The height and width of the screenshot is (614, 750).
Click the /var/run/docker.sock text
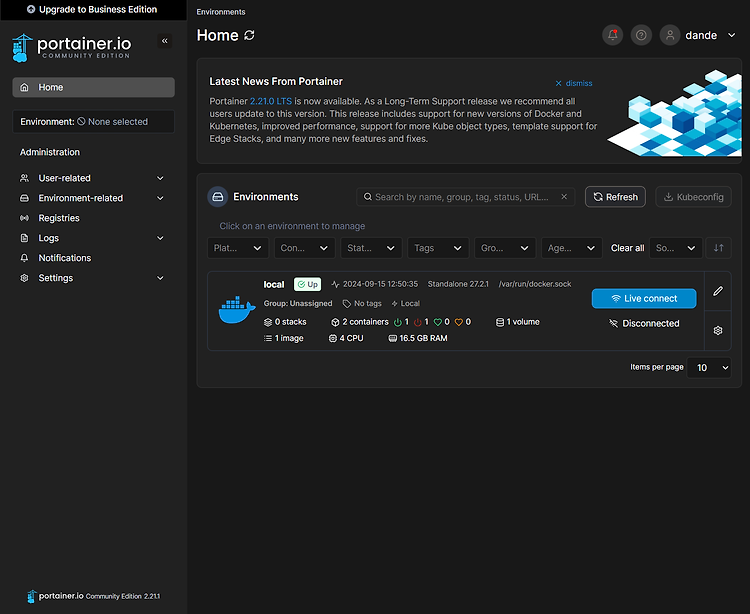pyautogui.click(x=535, y=284)
